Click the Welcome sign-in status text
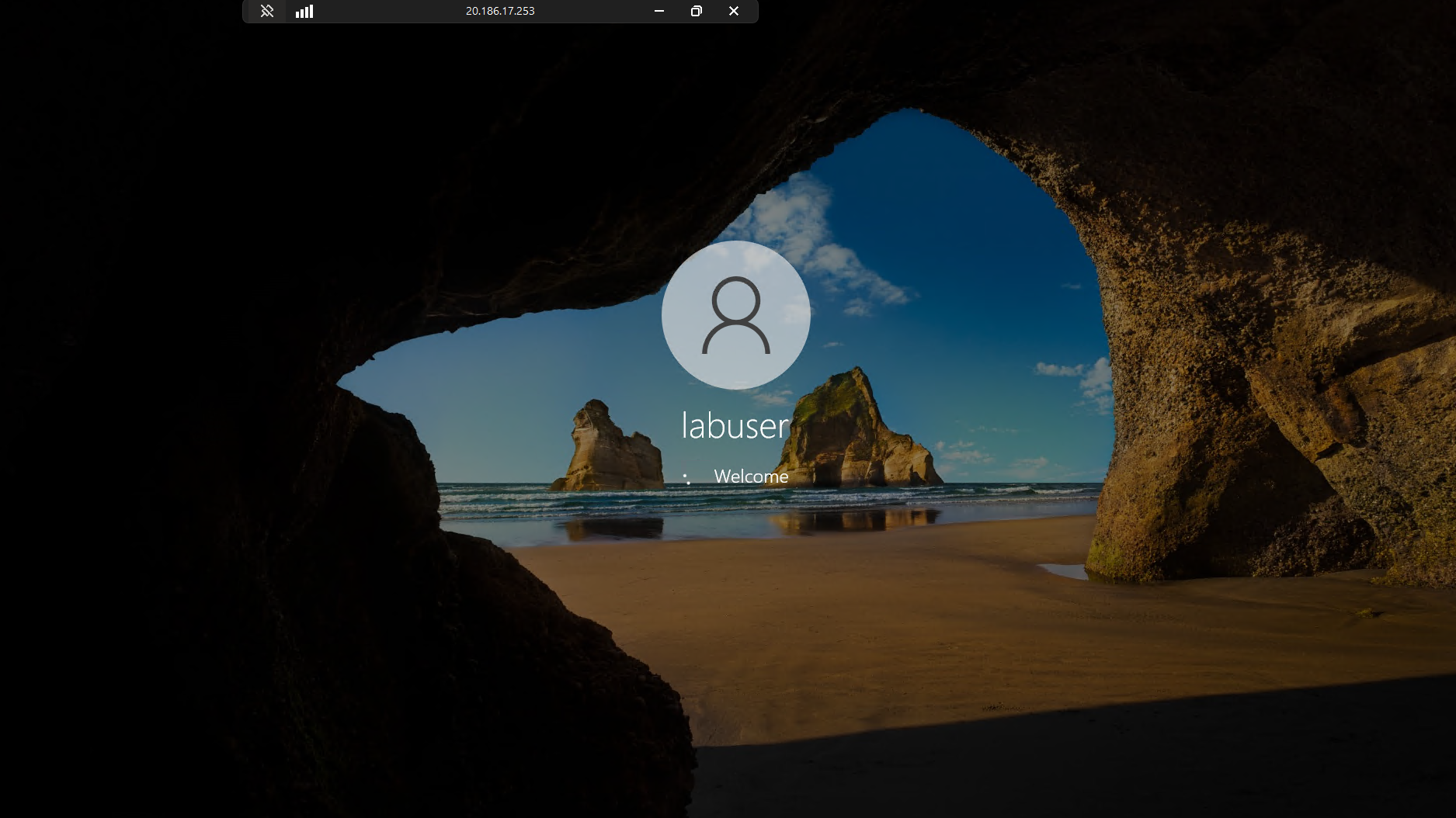The width and height of the screenshot is (1456, 818). click(751, 477)
